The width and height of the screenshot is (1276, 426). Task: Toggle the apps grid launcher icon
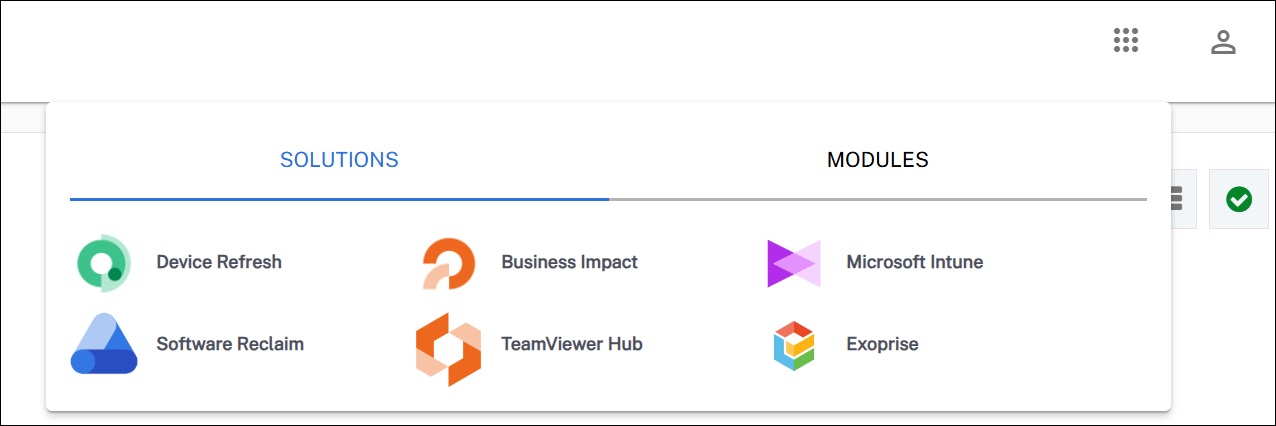click(1126, 41)
